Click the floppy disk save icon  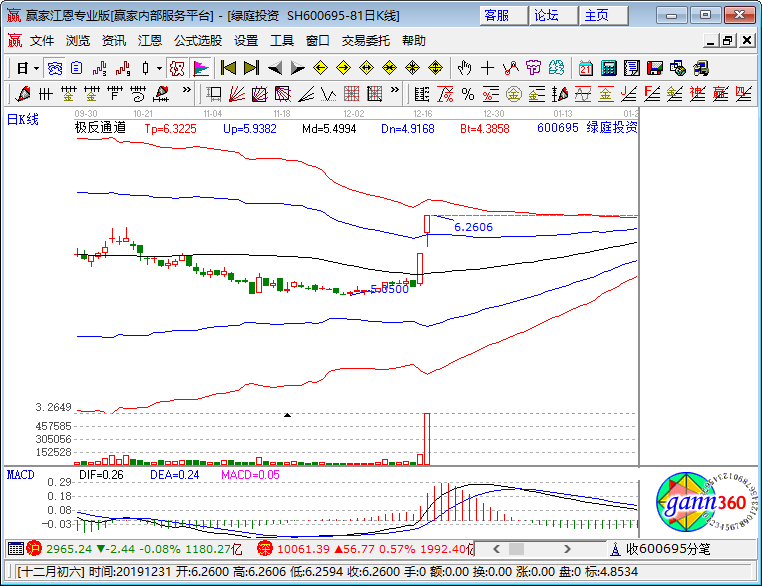click(655, 68)
